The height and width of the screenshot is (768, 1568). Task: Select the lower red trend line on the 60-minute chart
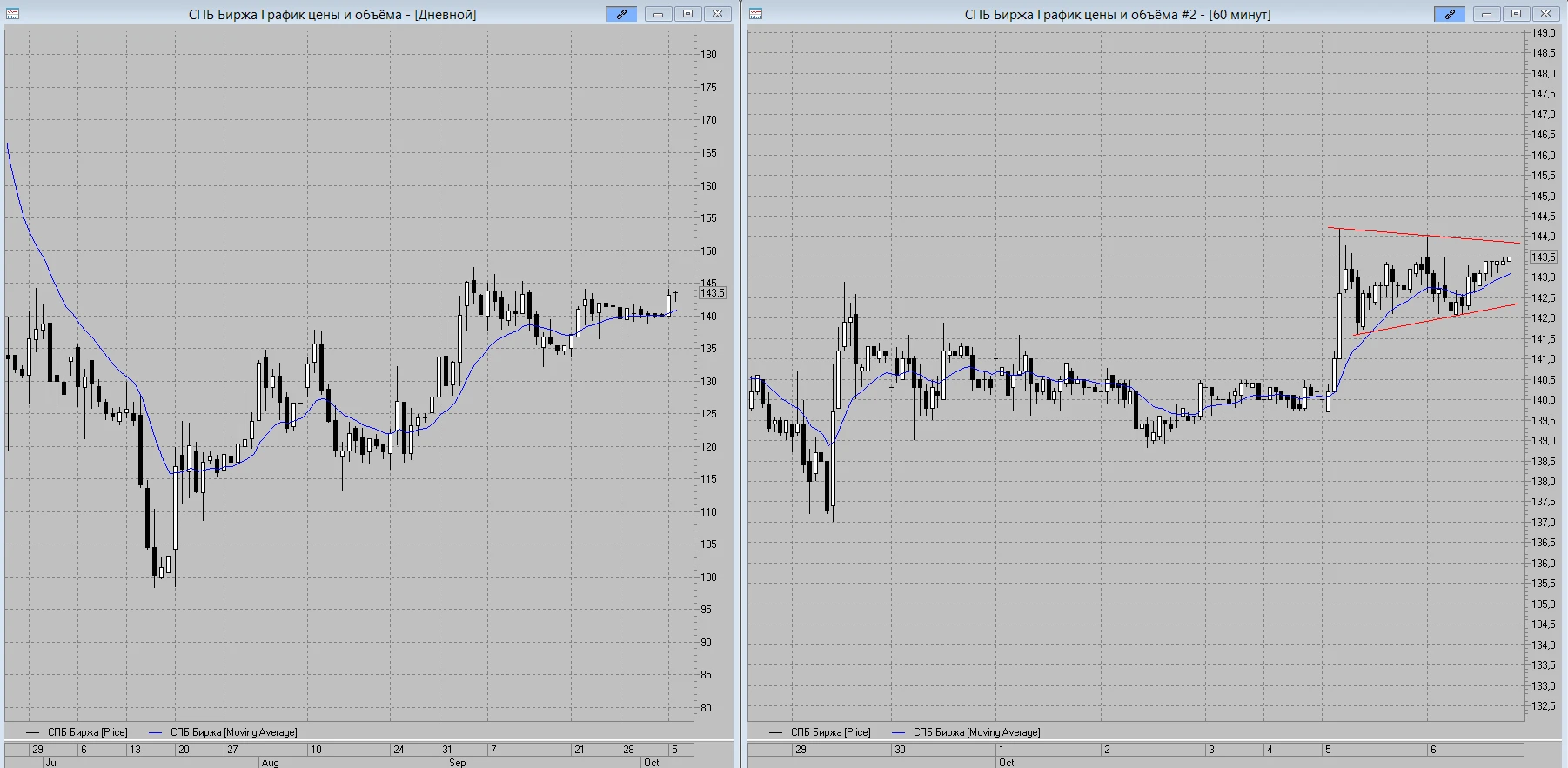pos(1436,320)
